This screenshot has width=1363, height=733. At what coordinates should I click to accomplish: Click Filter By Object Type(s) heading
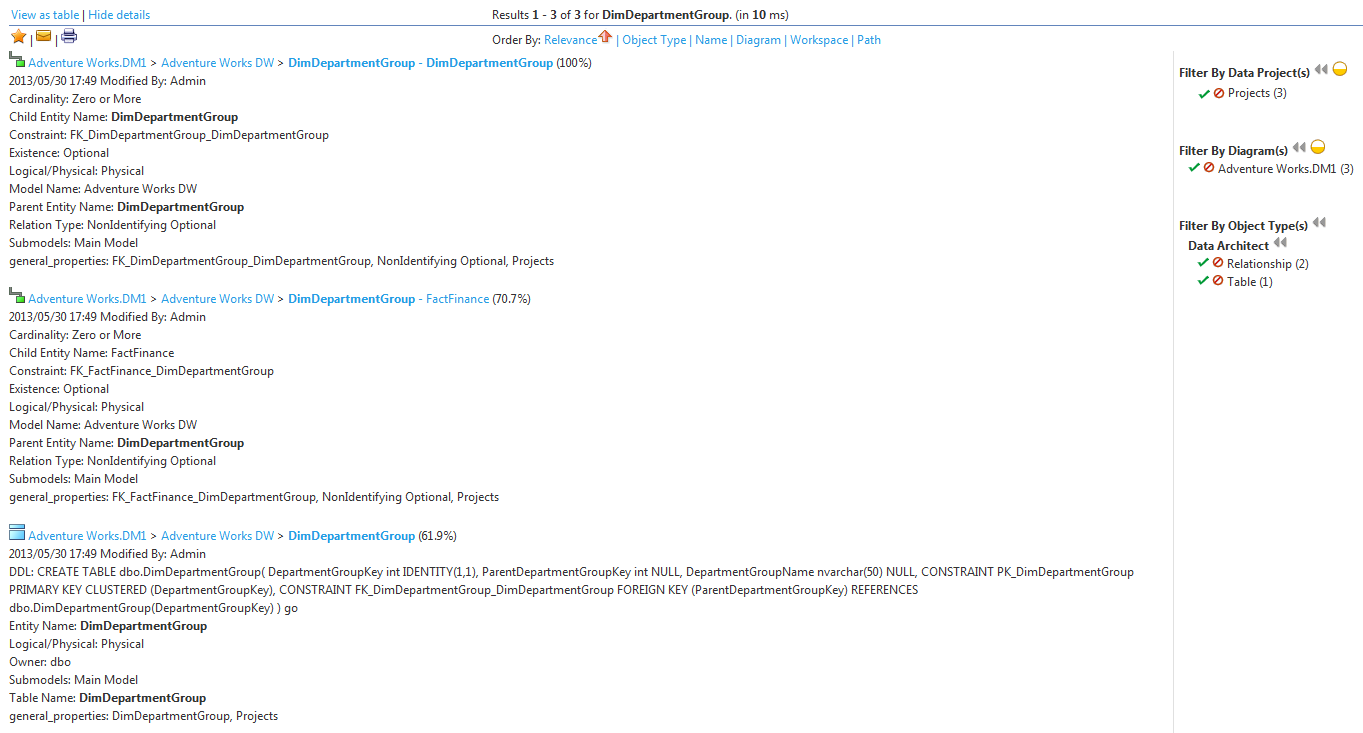[x=1243, y=226]
